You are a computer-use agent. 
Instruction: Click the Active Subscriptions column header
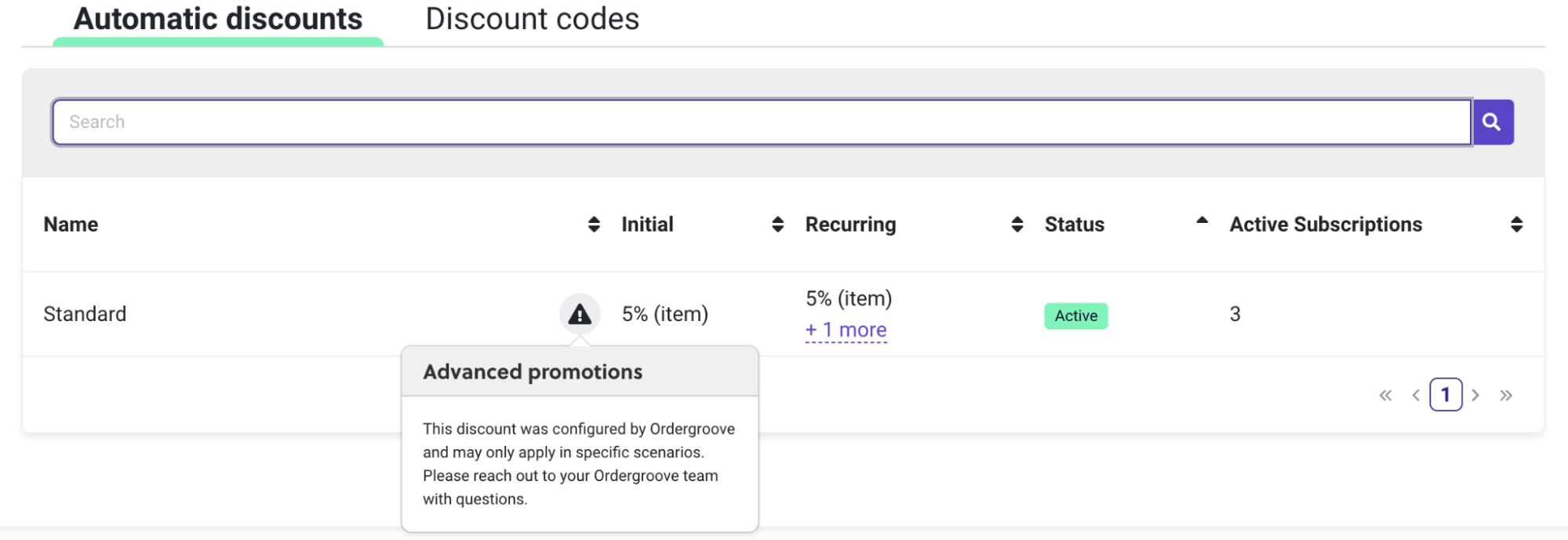pyautogui.click(x=1326, y=224)
